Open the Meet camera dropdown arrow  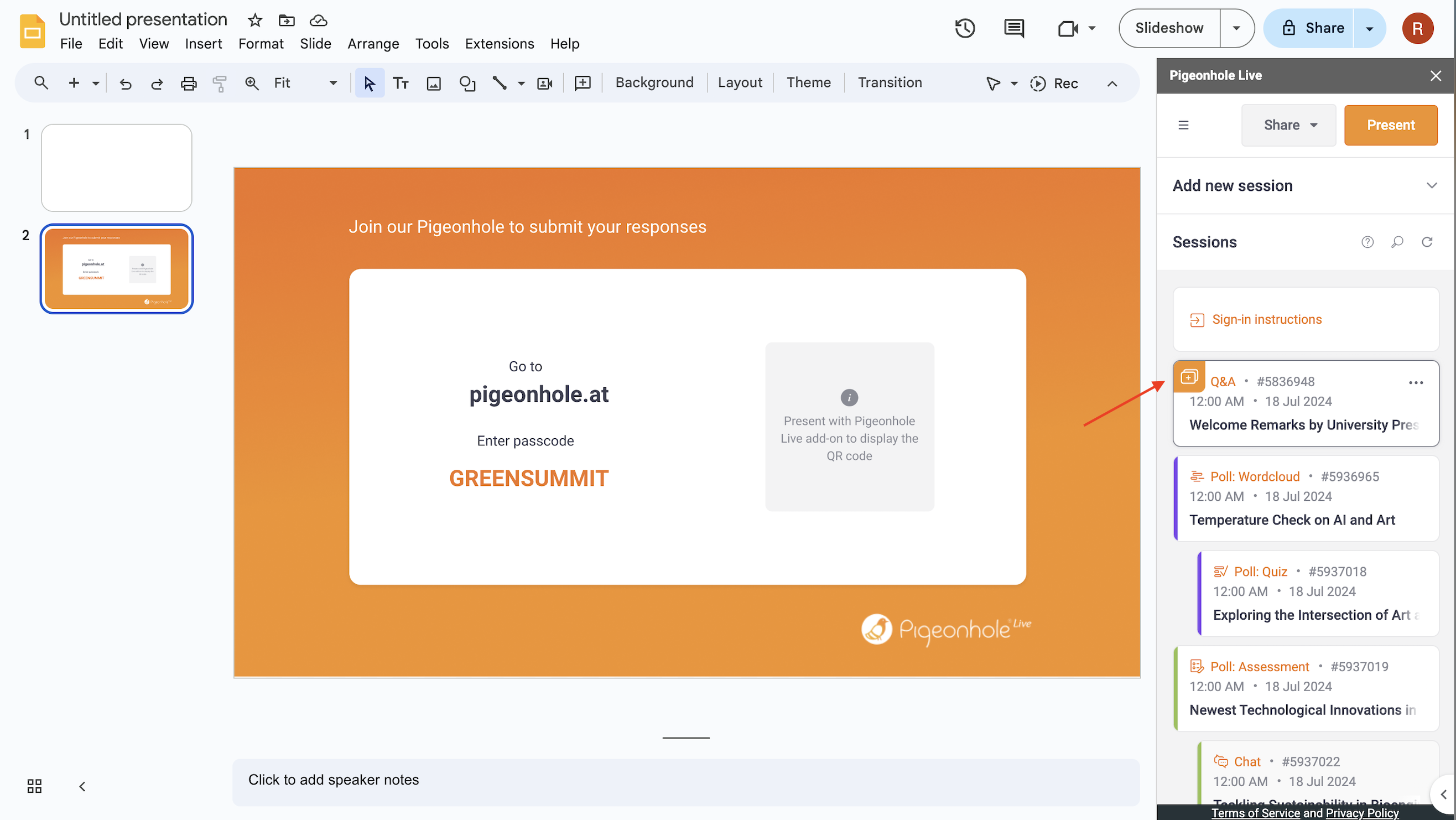[1092, 28]
